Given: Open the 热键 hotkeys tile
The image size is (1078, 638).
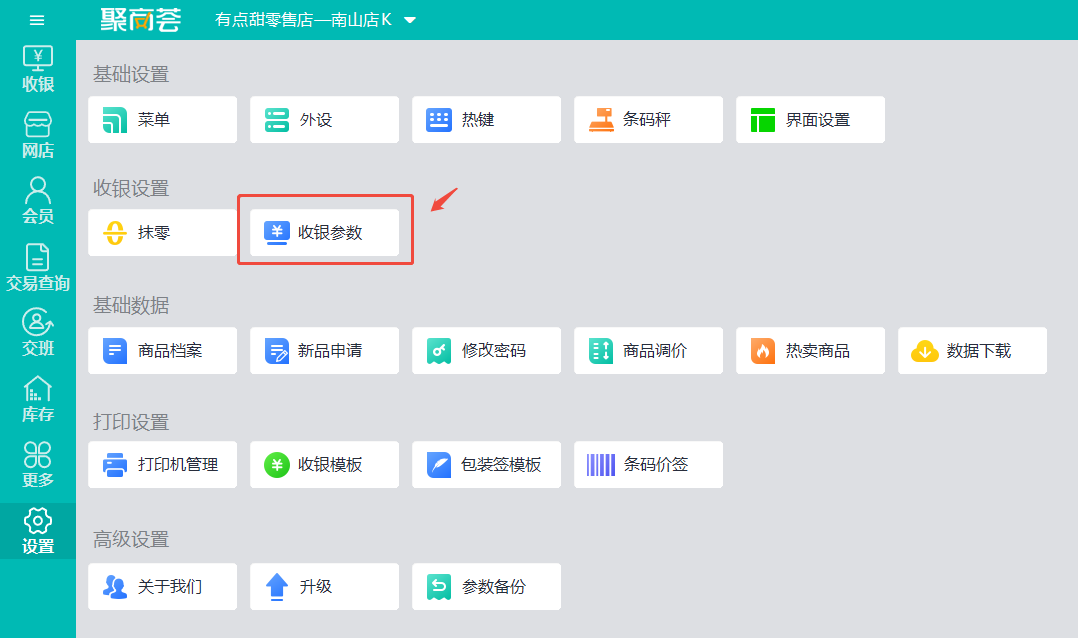Looking at the screenshot, I should pyautogui.click(x=486, y=120).
